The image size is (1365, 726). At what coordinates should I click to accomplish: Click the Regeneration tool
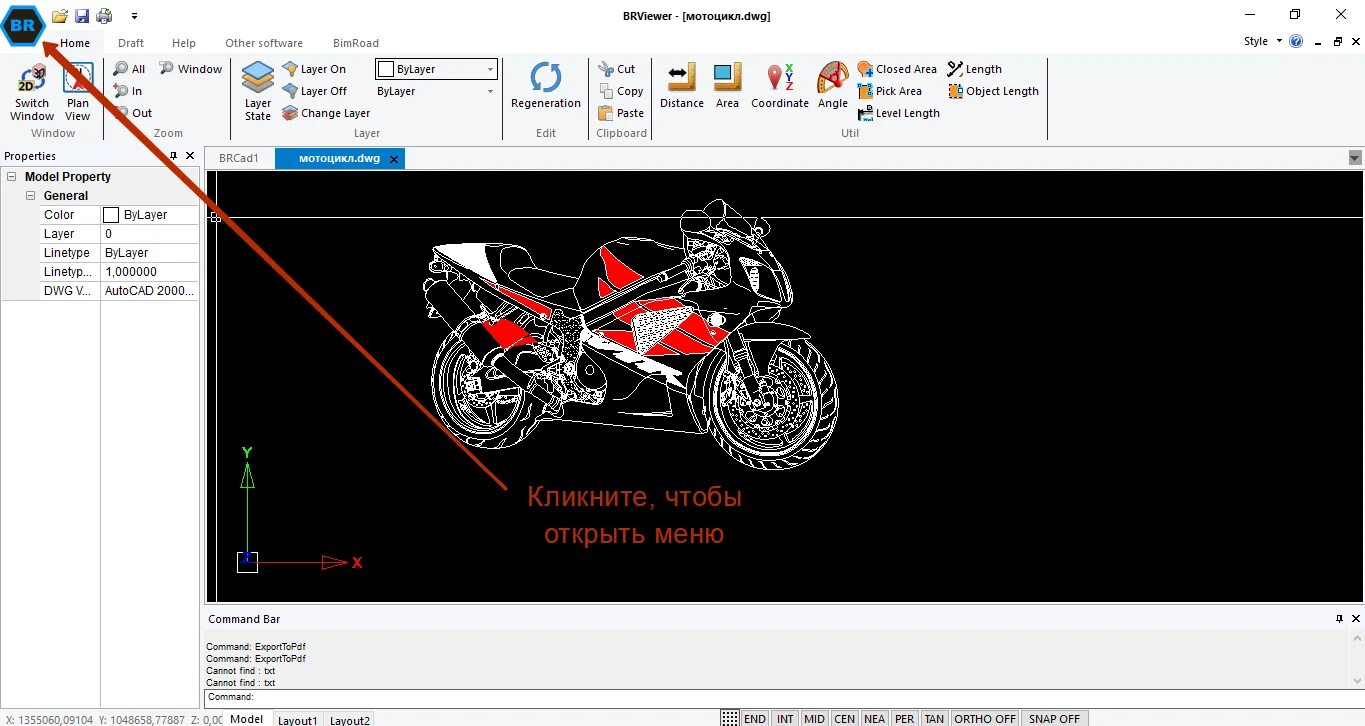tap(546, 87)
